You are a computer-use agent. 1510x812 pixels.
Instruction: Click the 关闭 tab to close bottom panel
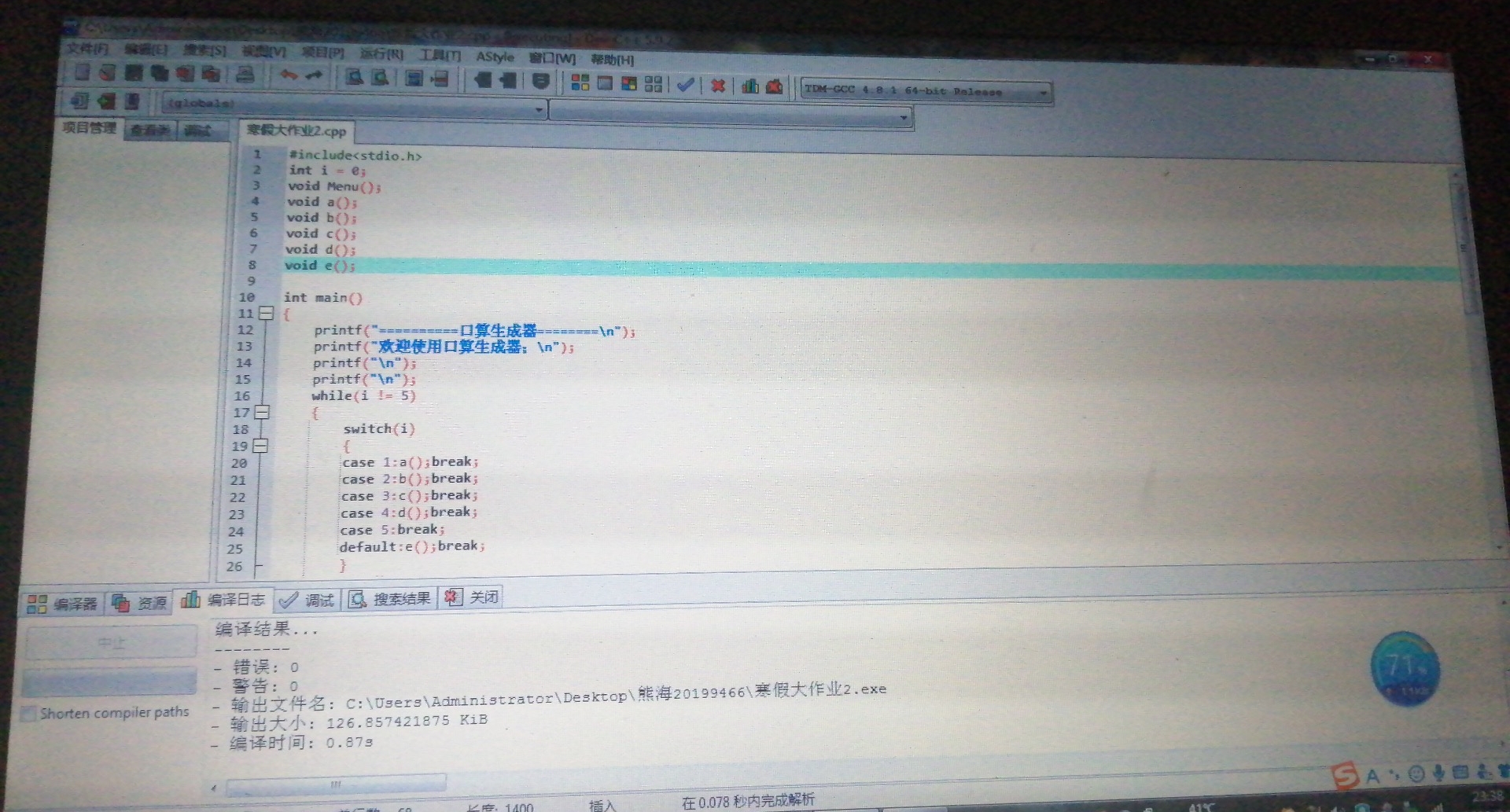(472, 597)
